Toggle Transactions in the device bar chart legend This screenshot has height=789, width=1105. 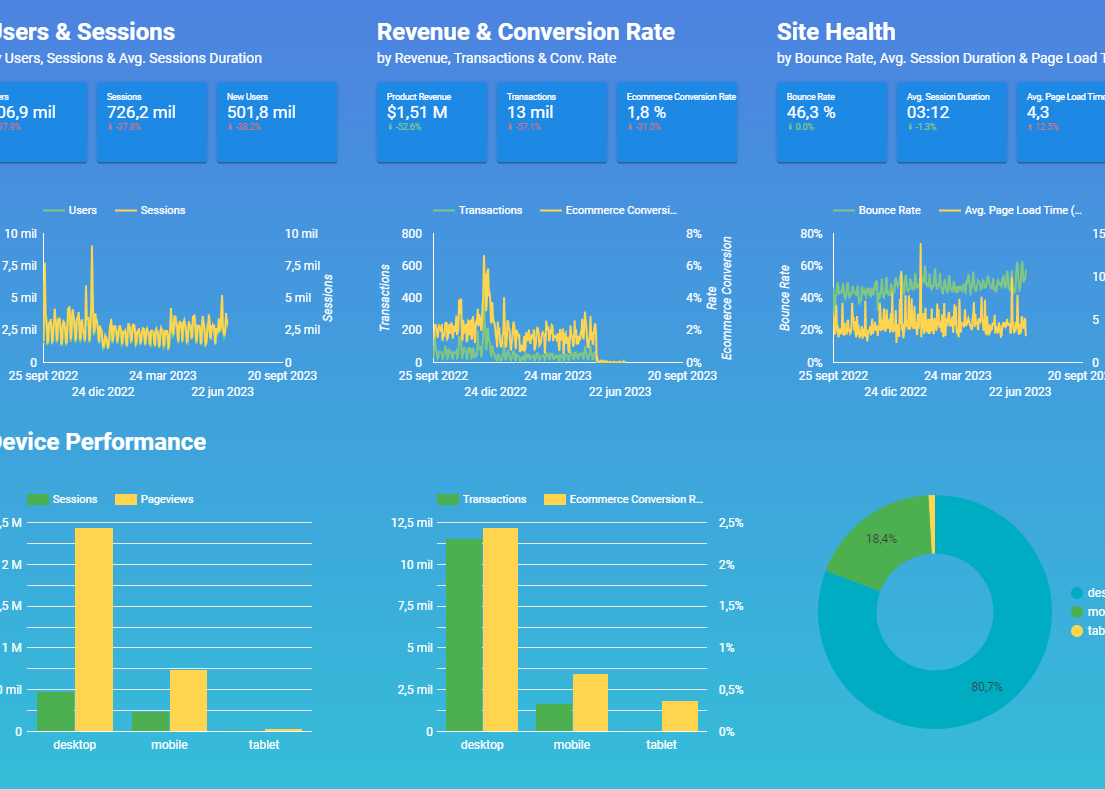tap(482, 499)
